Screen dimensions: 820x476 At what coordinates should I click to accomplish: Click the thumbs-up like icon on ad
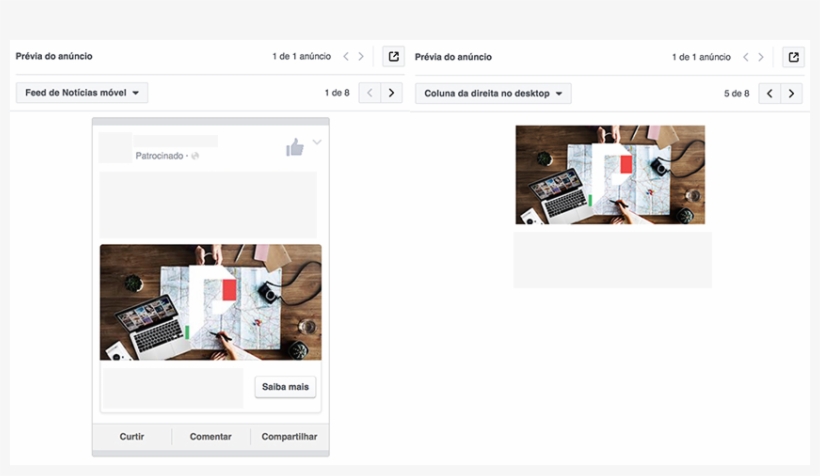coord(294,148)
